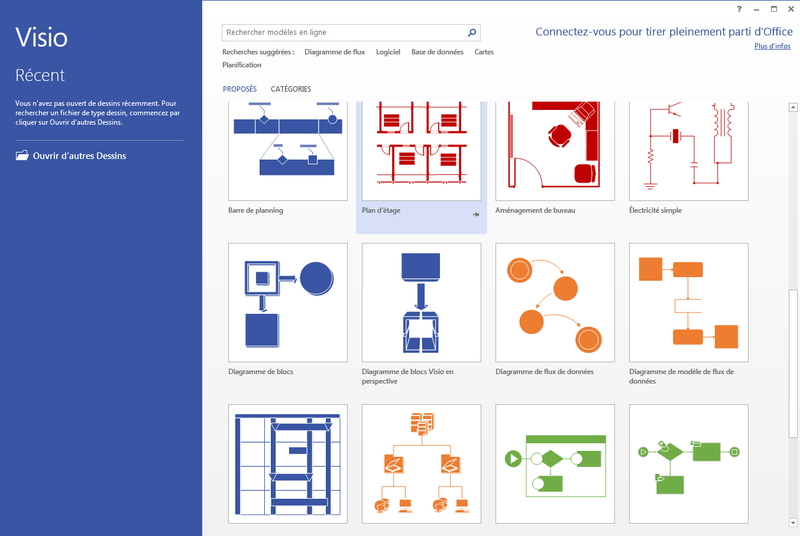Viewport: 800px width, 536px height.
Task: Select the orange network tree template thumbnail
Action: 421,464
